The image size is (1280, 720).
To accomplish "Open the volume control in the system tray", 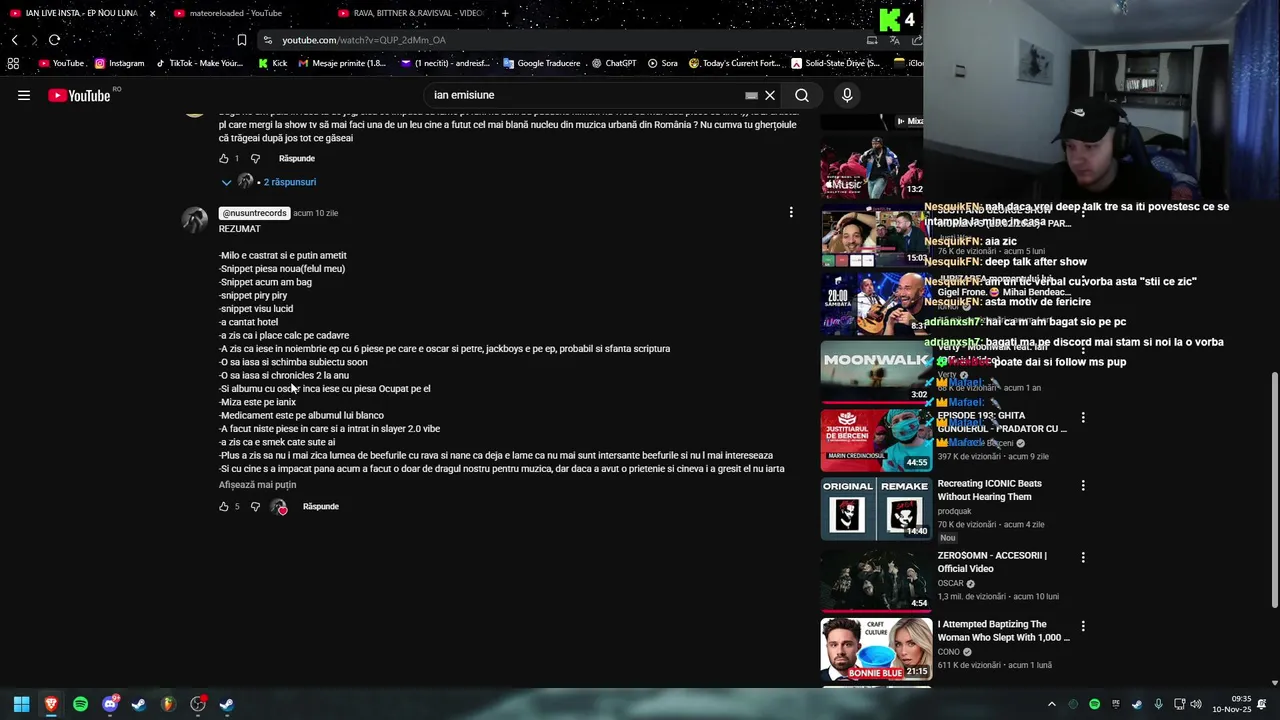I will tap(1196, 704).
